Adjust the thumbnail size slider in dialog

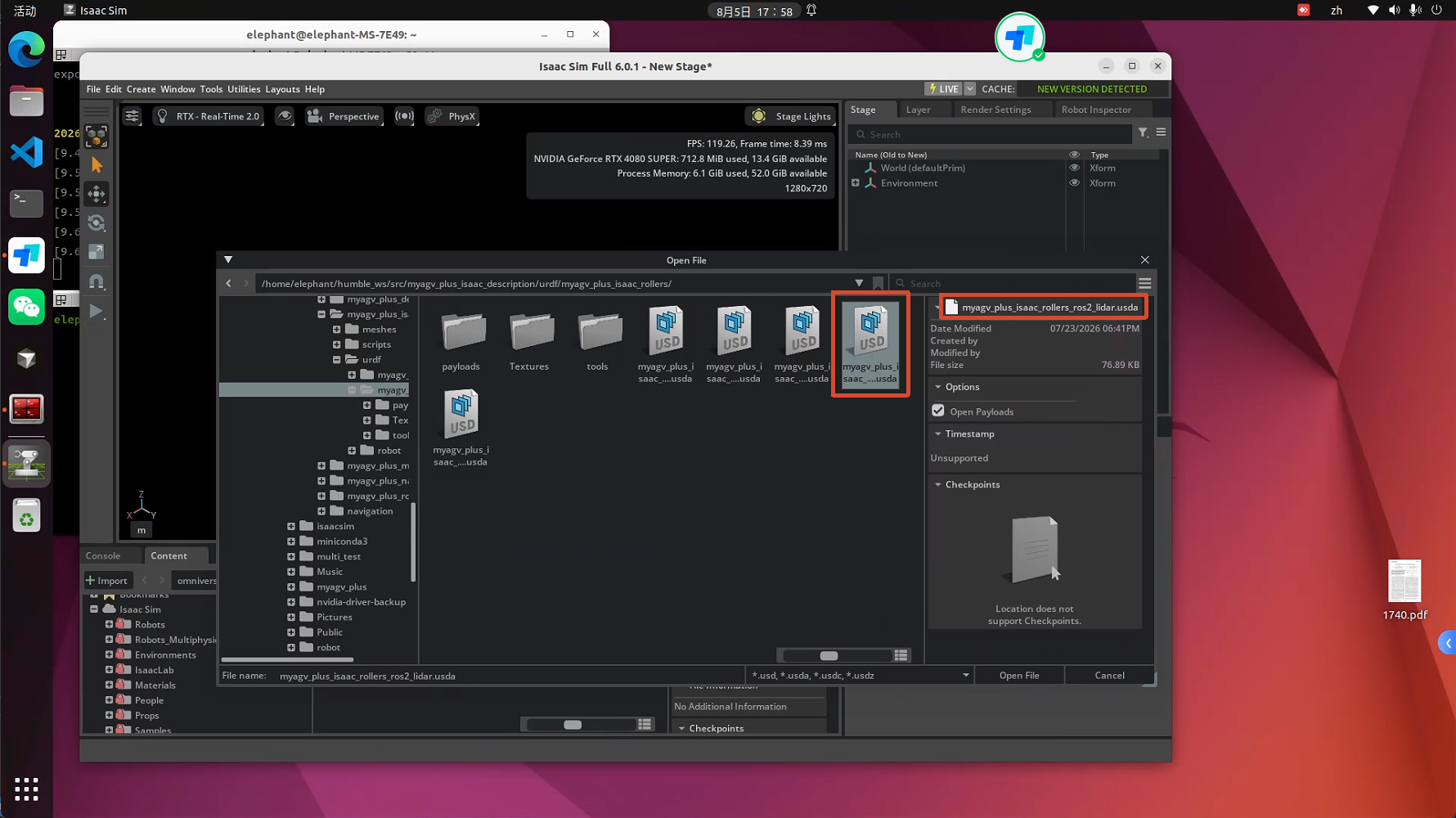click(x=829, y=655)
